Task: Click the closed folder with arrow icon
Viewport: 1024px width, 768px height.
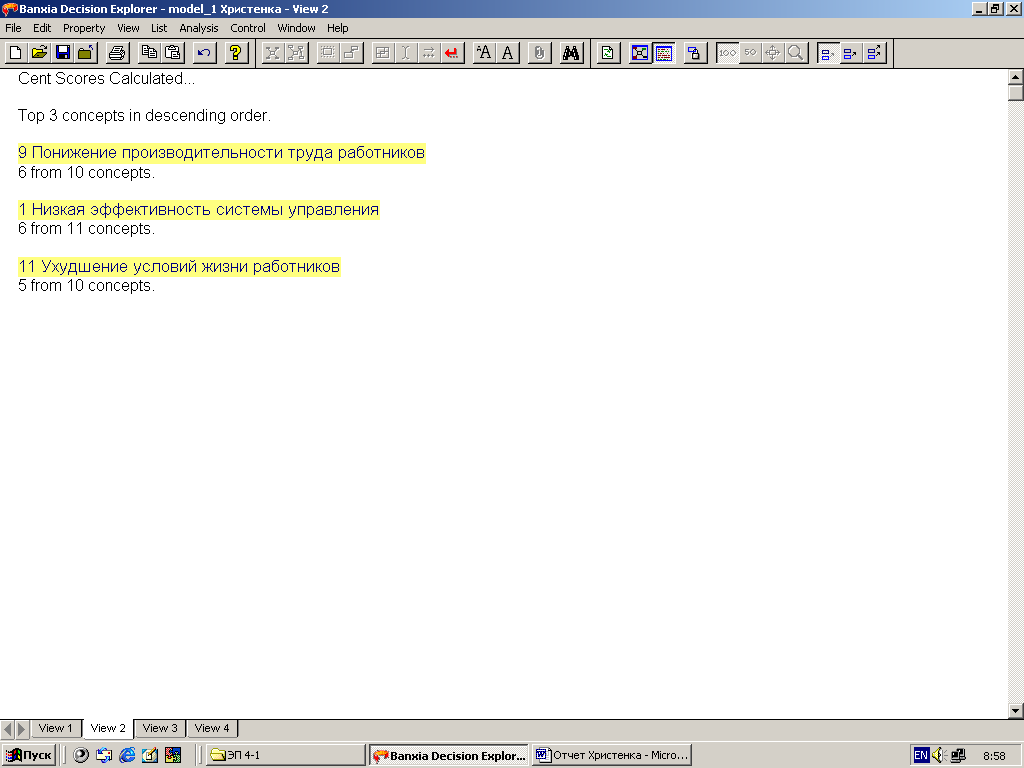Action: [x=86, y=53]
